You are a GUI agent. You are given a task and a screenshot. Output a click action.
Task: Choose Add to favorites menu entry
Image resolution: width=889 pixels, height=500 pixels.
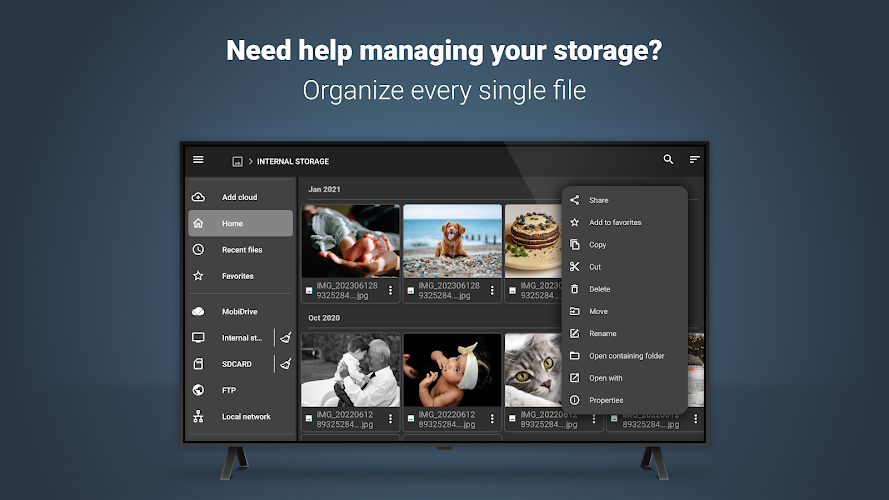[x=625, y=222]
